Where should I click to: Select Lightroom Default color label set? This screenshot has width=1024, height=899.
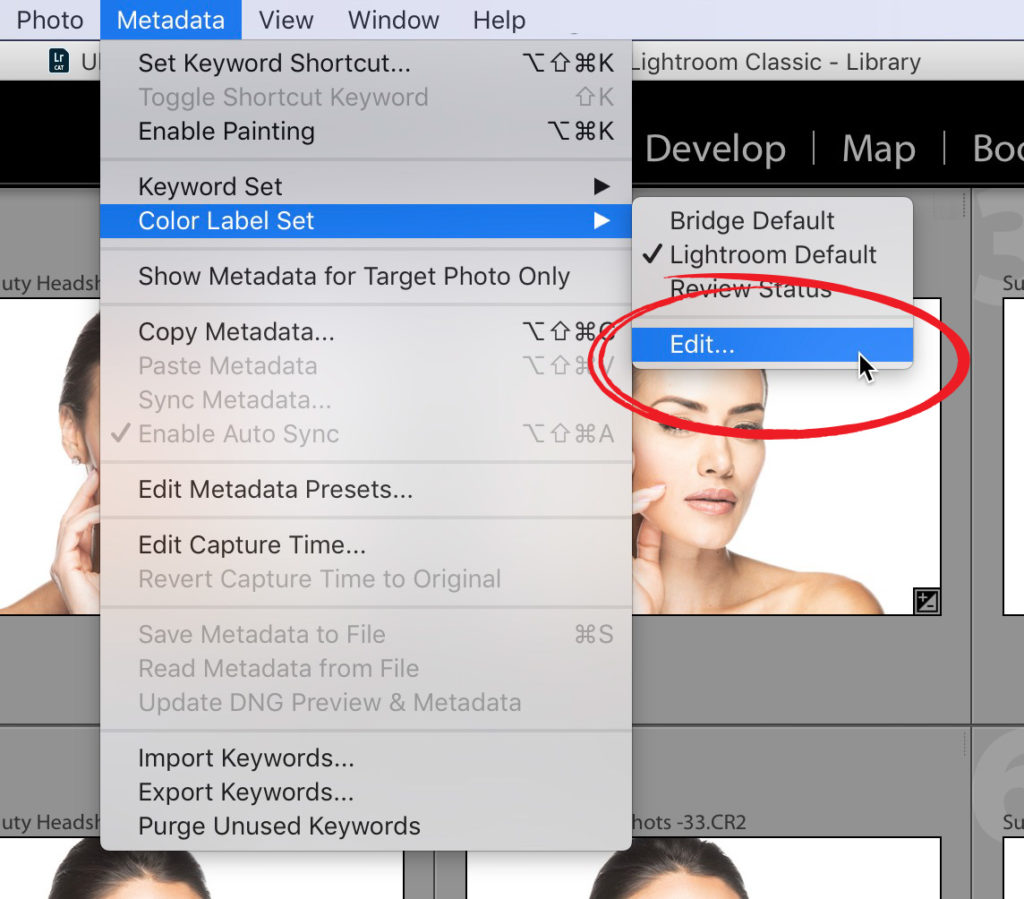coord(772,255)
